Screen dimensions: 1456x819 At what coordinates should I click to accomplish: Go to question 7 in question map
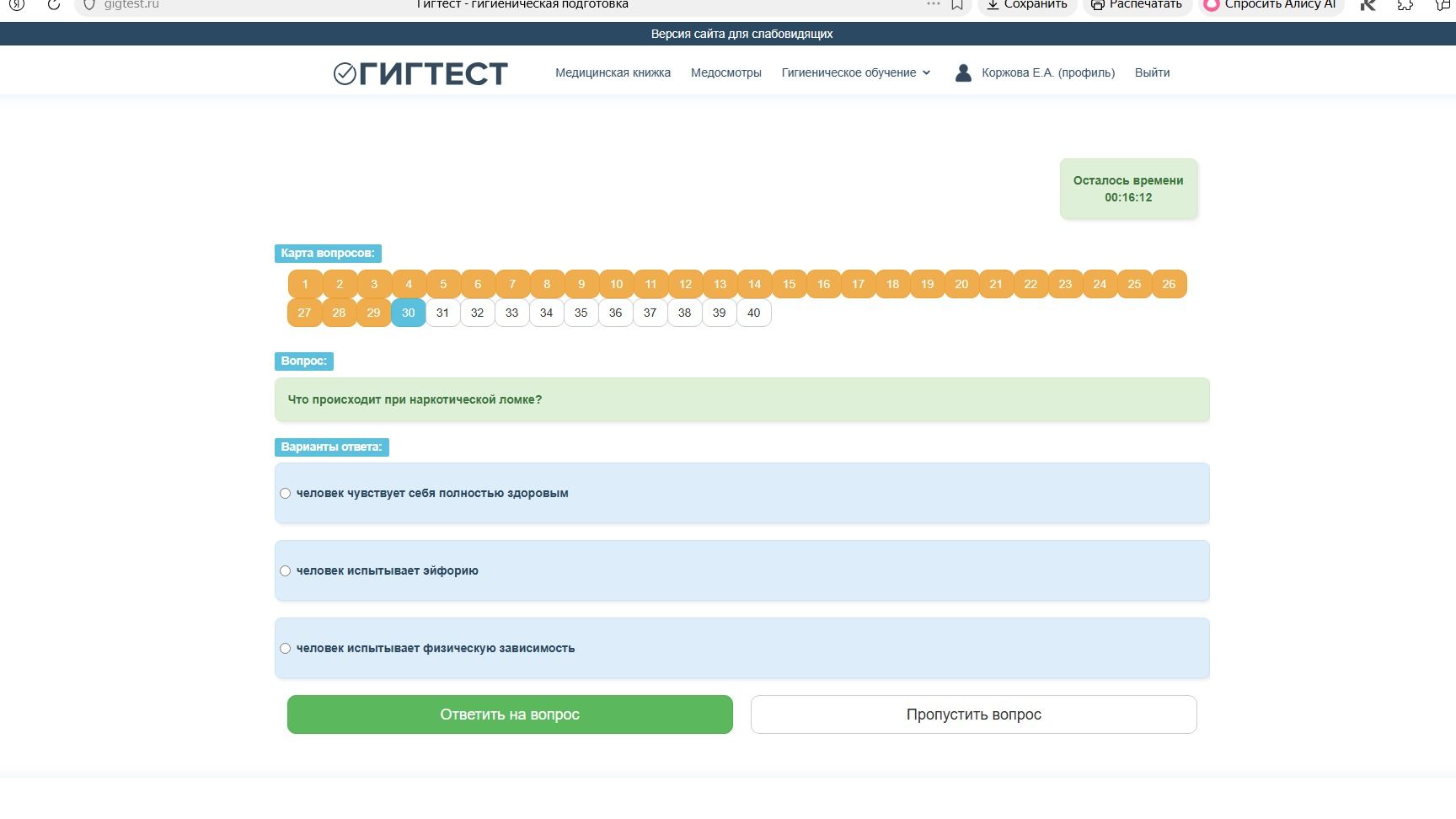point(512,284)
